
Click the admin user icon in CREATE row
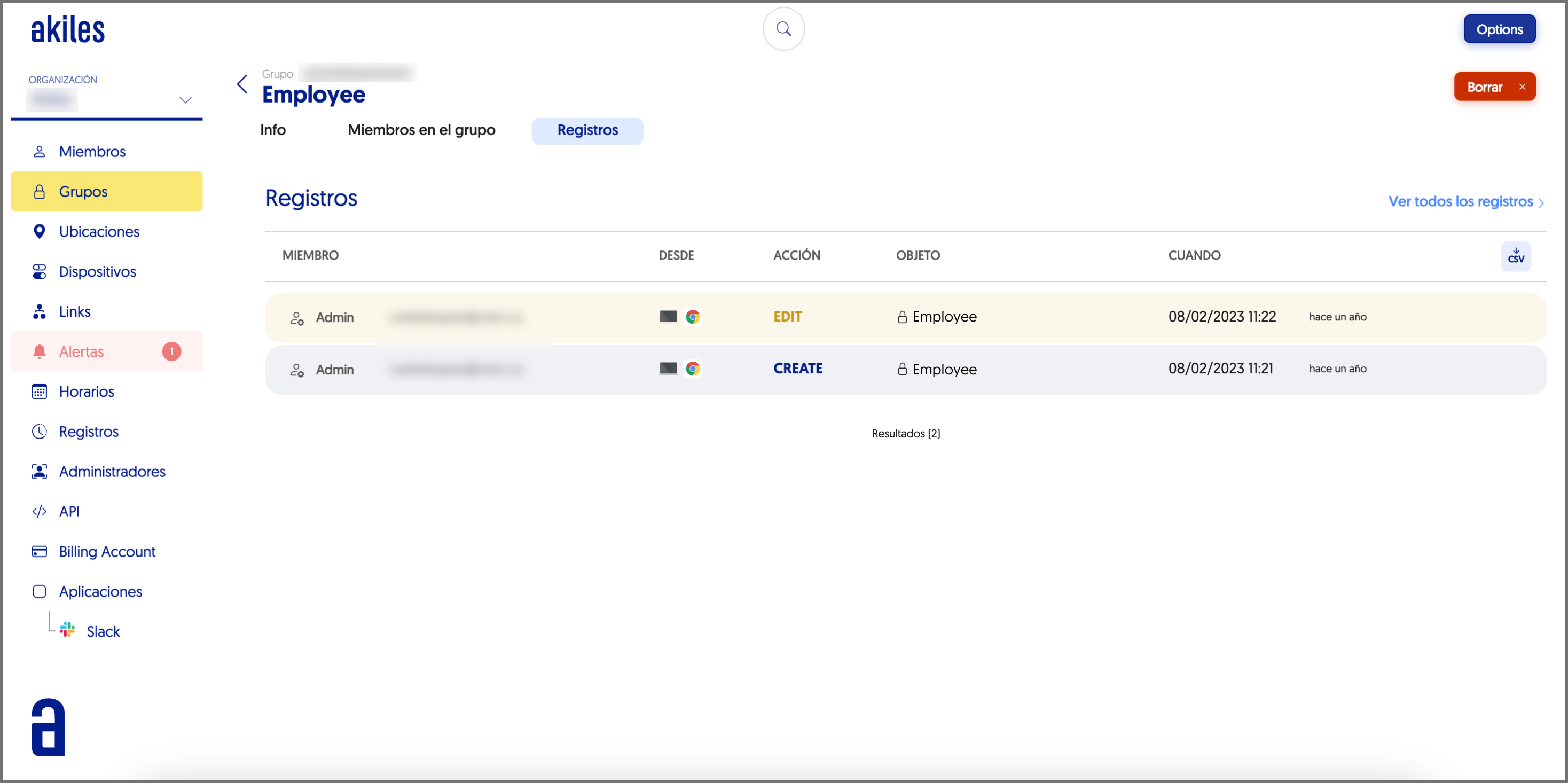pyautogui.click(x=296, y=370)
